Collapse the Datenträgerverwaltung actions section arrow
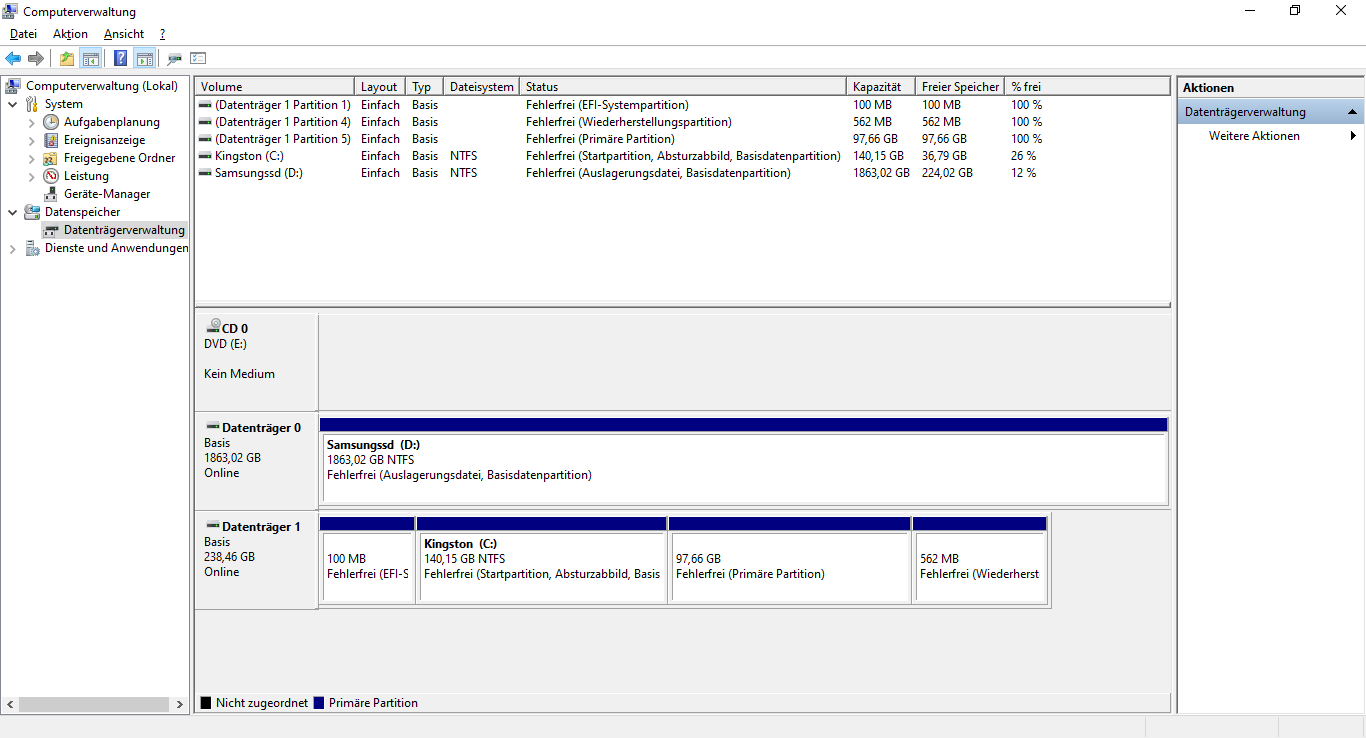 point(1352,112)
